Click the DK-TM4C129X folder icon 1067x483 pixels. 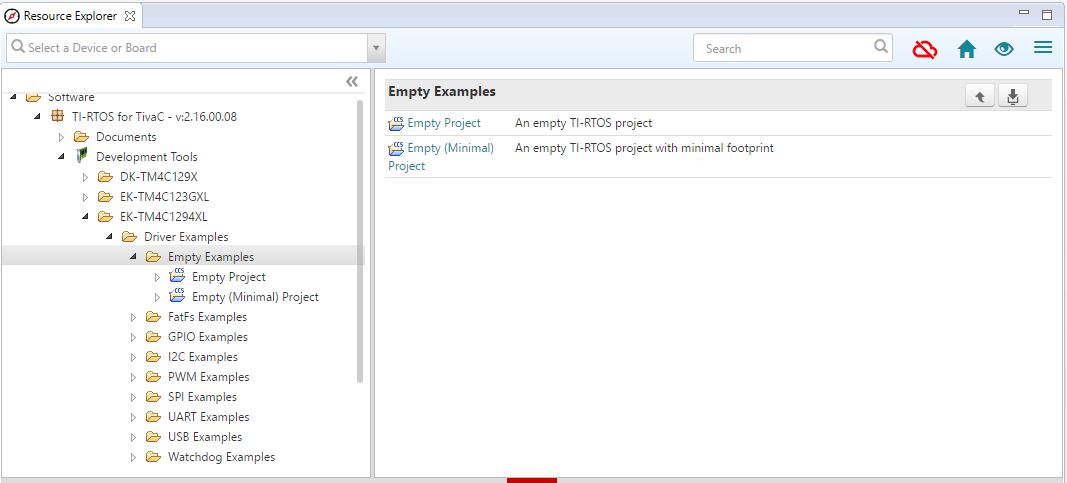pos(105,177)
